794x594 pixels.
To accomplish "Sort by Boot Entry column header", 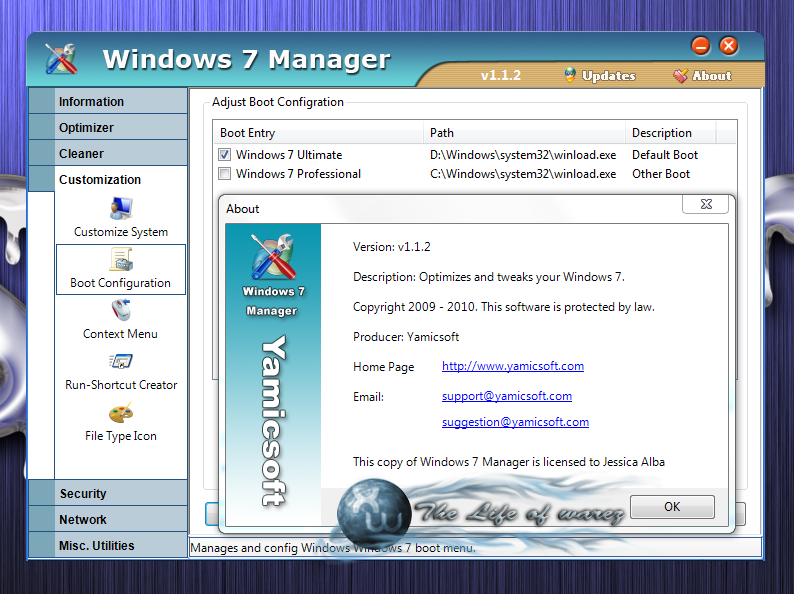I will [x=318, y=133].
